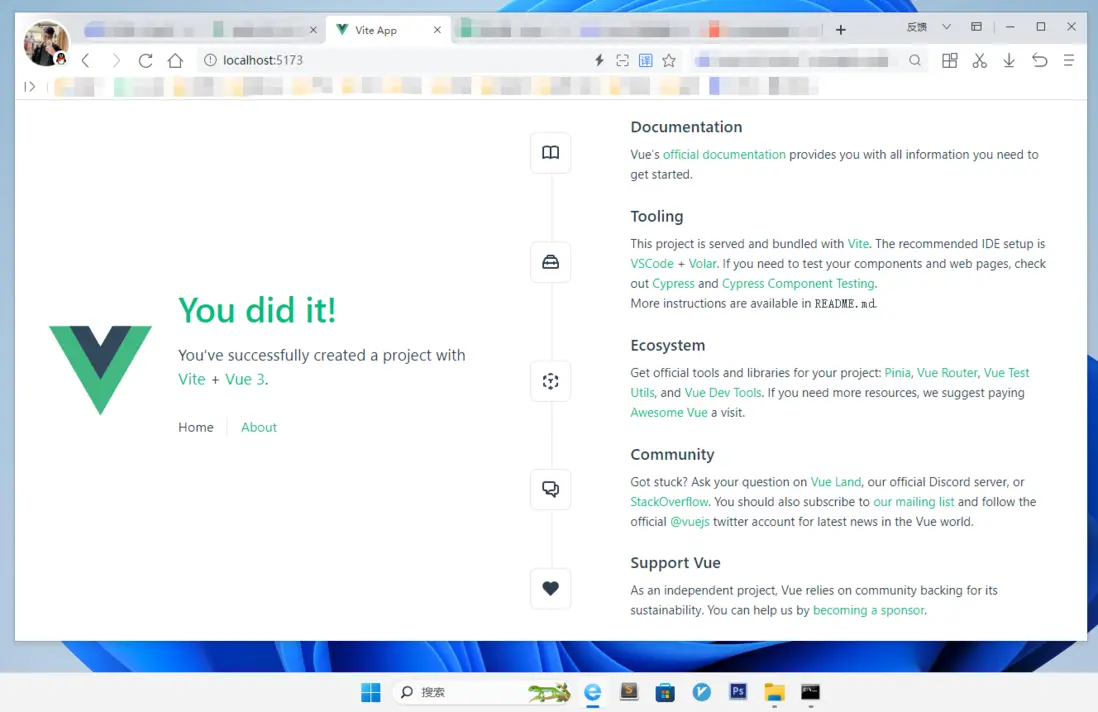
Task: Click the Home navigation link
Action: (x=195, y=427)
